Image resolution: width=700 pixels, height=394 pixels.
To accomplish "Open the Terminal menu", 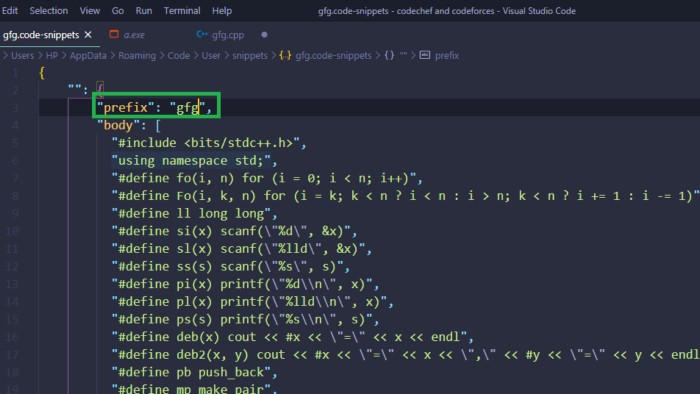I will (x=182, y=11).
